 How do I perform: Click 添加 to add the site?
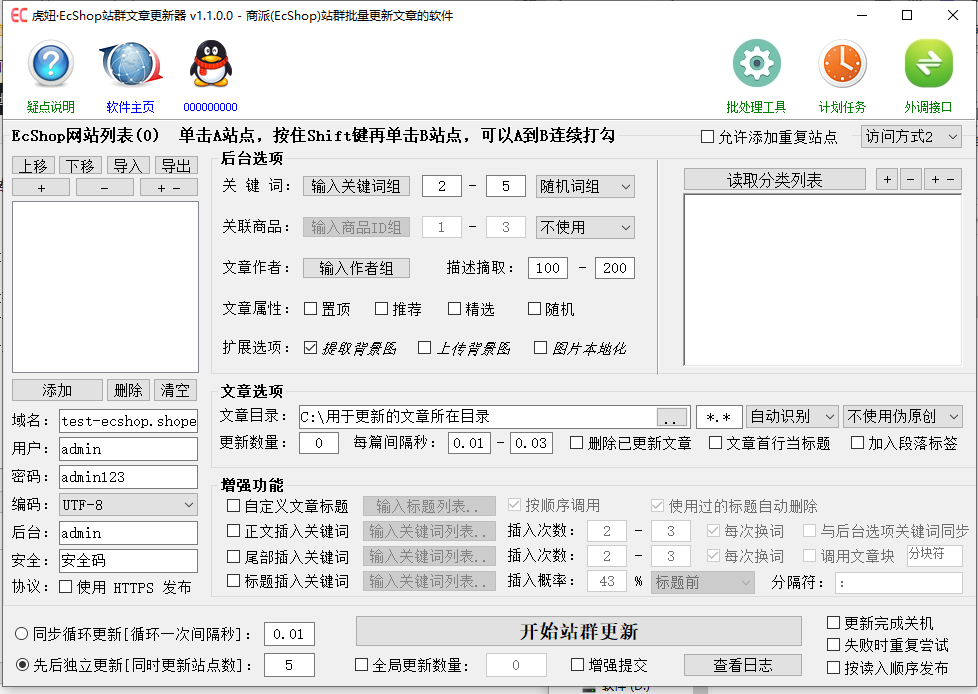pos(57,390)
